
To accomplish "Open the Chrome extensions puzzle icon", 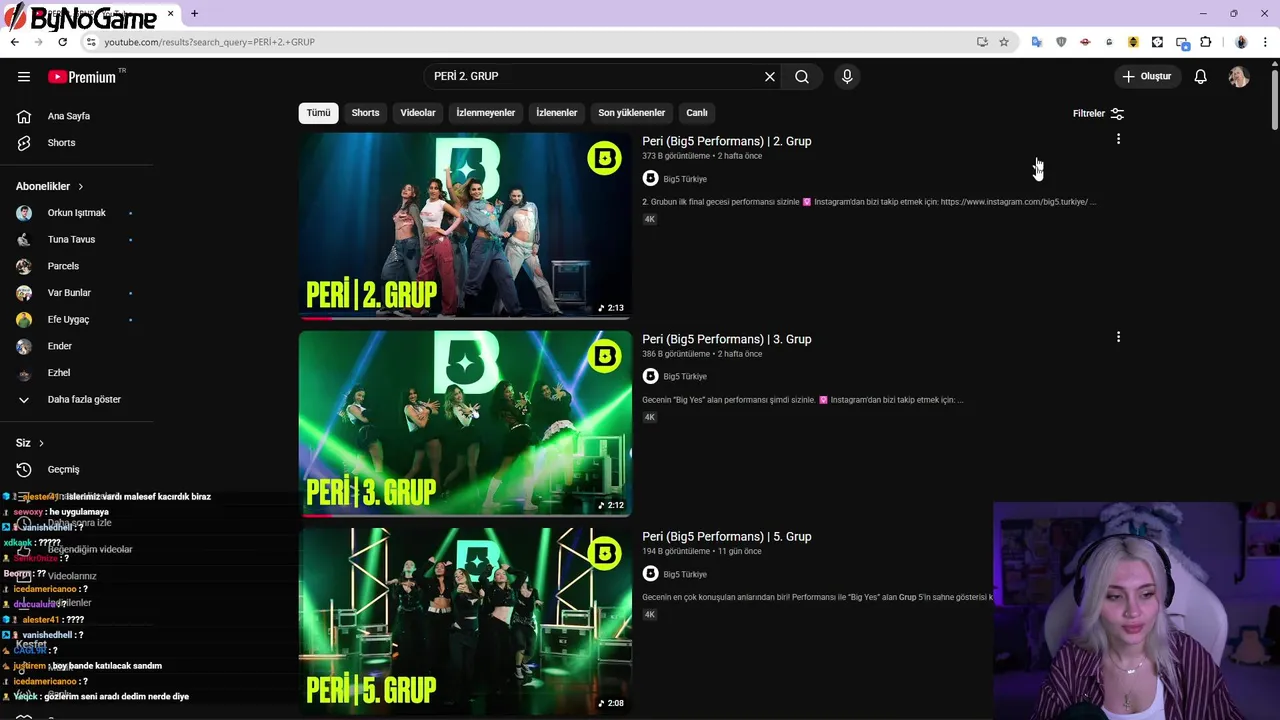I will pos(1206,42).
